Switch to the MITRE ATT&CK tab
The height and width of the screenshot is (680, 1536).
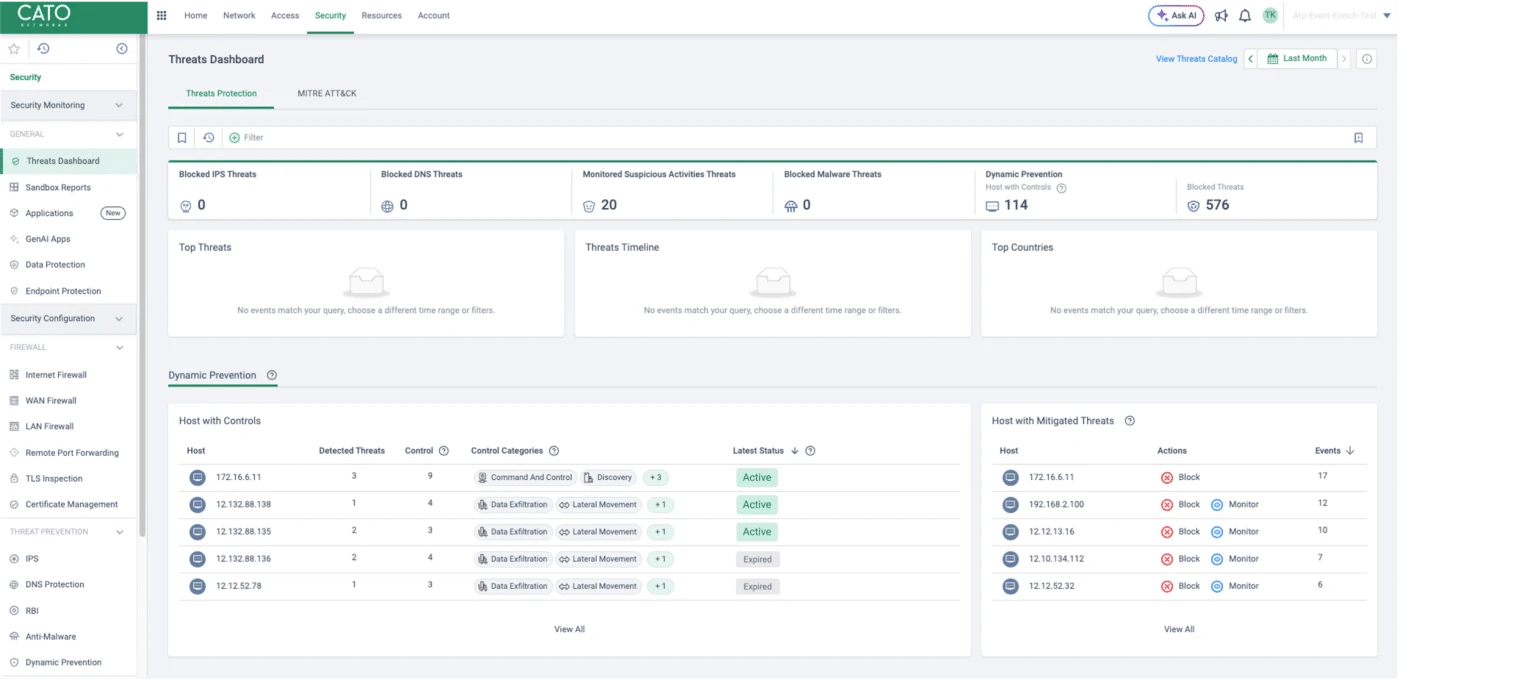[x=326, y=93]
